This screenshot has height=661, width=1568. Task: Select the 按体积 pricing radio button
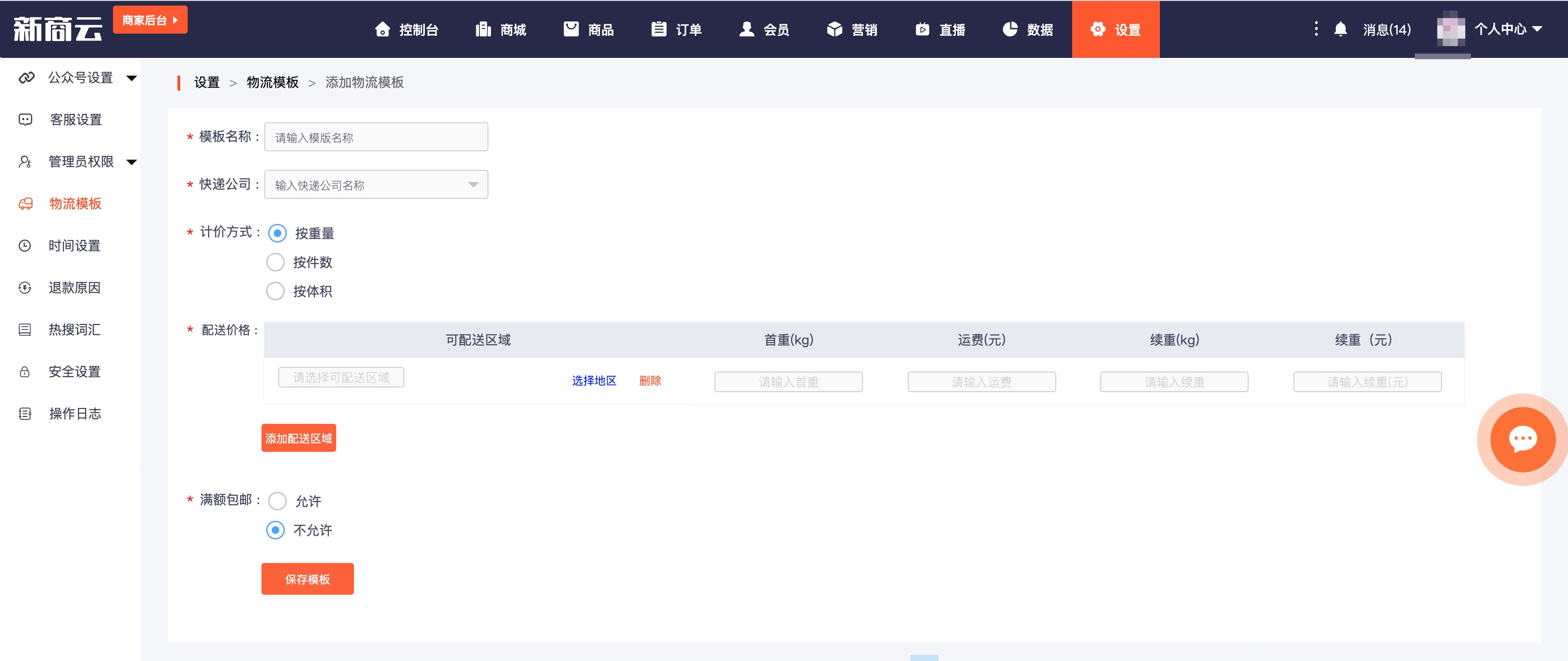pyautogui.click(x=276, y=292)
